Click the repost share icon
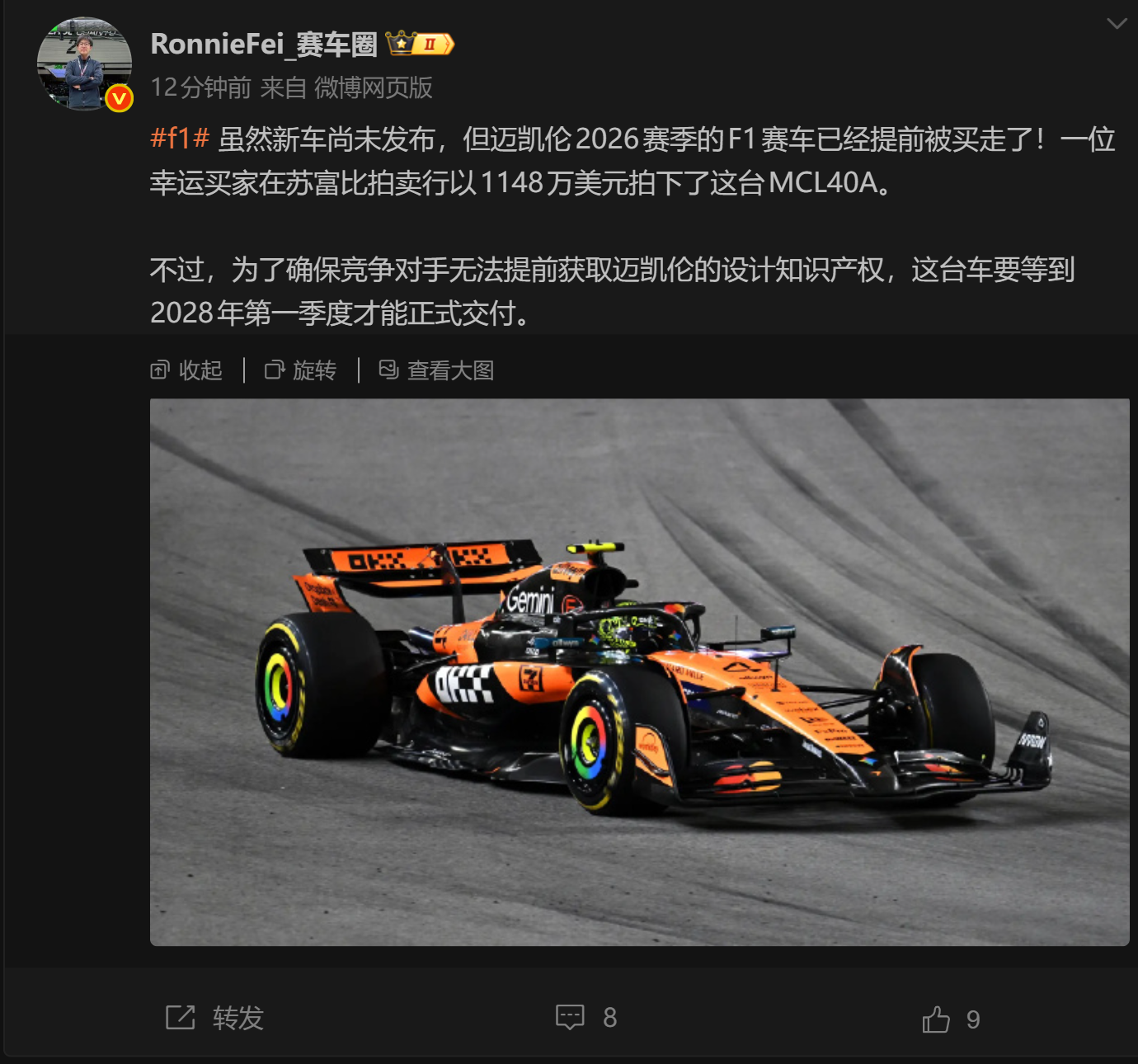The height and width of the screenshot is (1064, 1138). click(x=181, y=1018)
